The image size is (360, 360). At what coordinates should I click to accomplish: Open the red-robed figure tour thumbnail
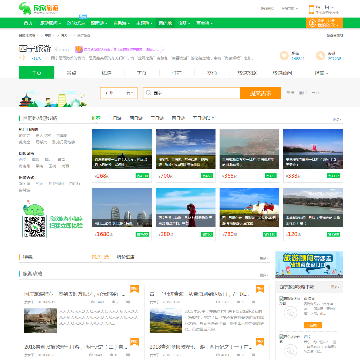186,207
